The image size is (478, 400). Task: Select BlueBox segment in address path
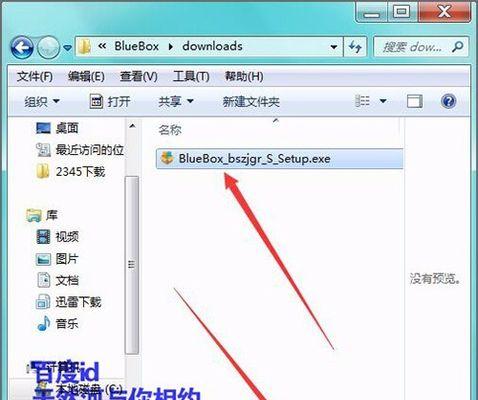(136, 46)
